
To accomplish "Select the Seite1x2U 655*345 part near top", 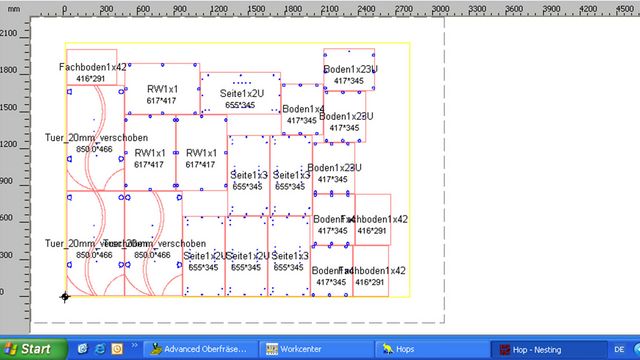I will (240, 93).
